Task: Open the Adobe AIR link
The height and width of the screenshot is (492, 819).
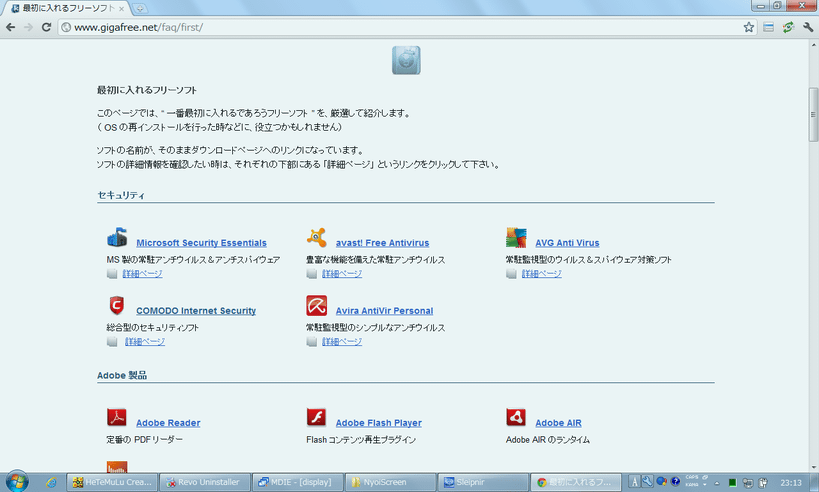Action: coord(558,423)
